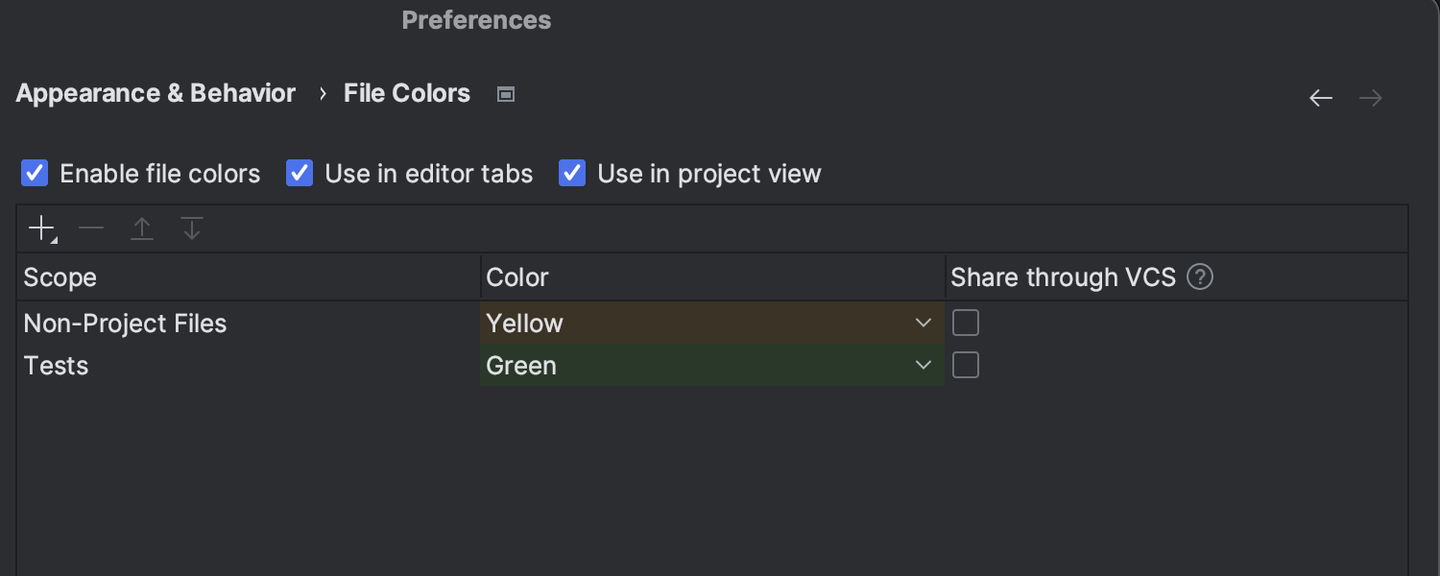Disable the Enable file colors checkbox

click(x=34, y=172)
